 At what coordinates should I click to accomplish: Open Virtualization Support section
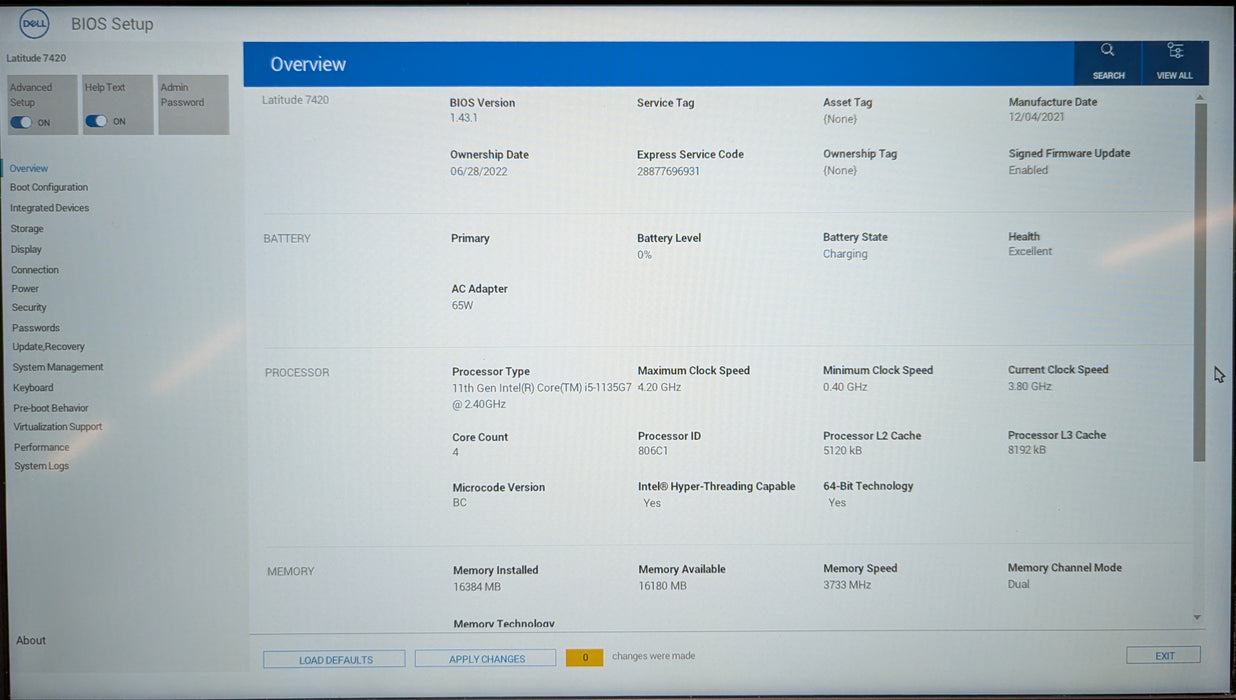(x=58, y=427)
